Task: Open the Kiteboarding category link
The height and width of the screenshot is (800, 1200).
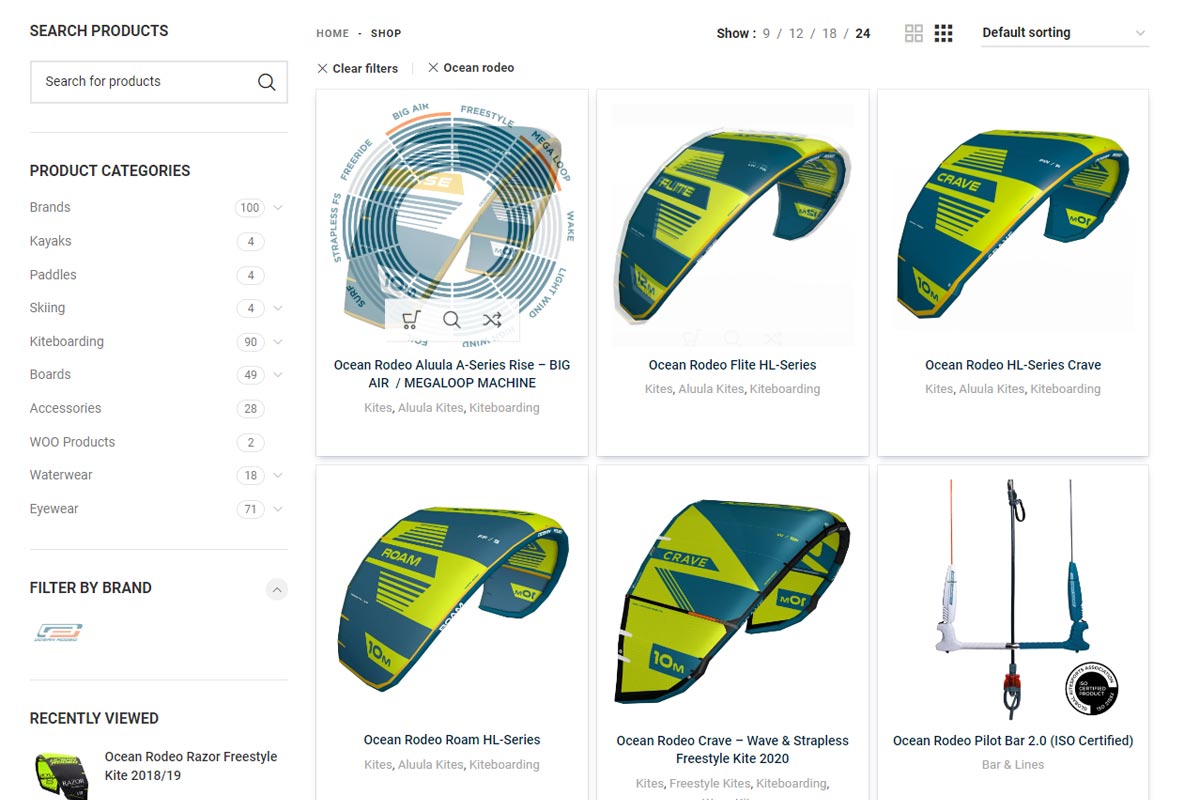Action: (x=67, y=341)
